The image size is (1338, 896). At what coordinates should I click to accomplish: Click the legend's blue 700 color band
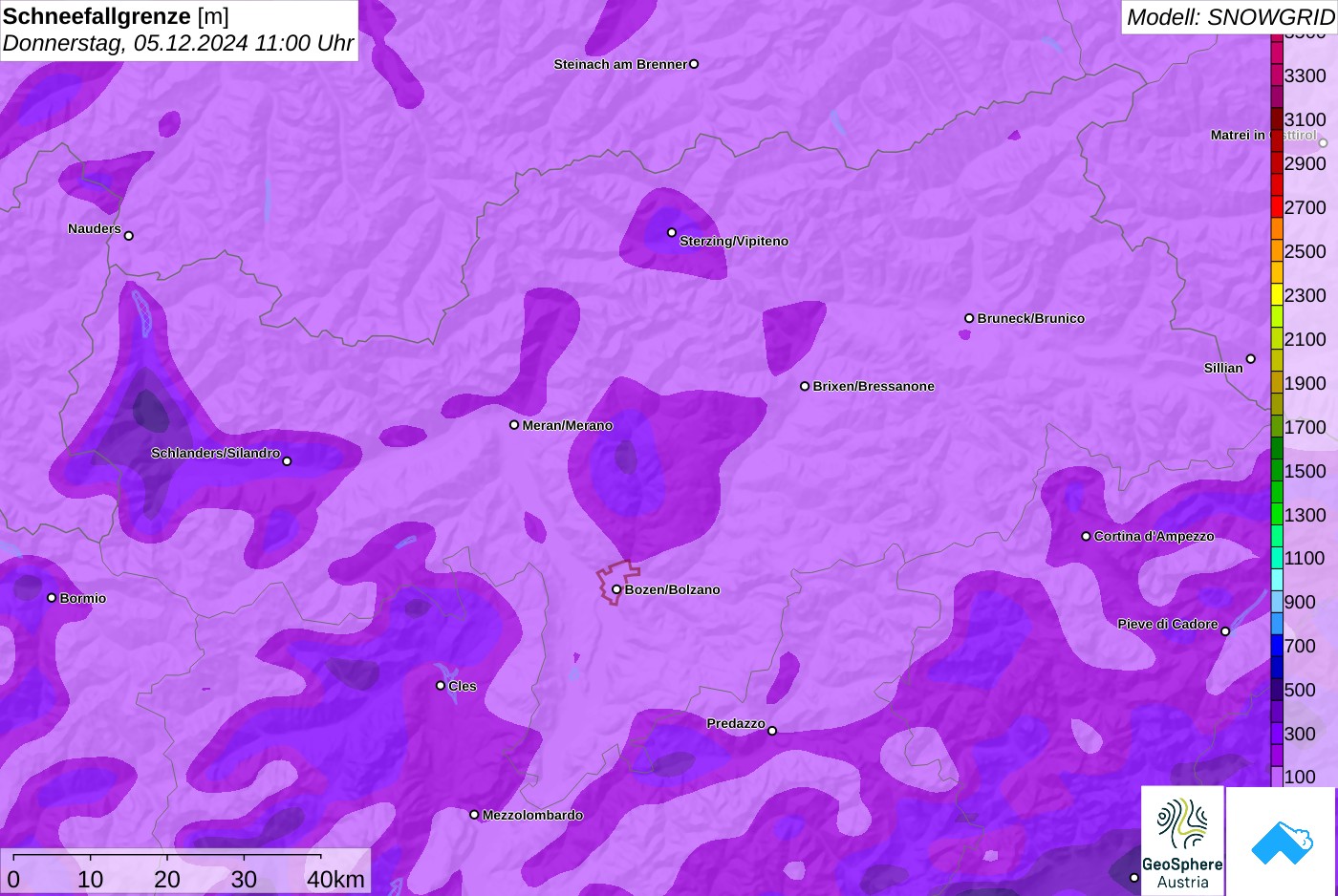[1277, 646]
